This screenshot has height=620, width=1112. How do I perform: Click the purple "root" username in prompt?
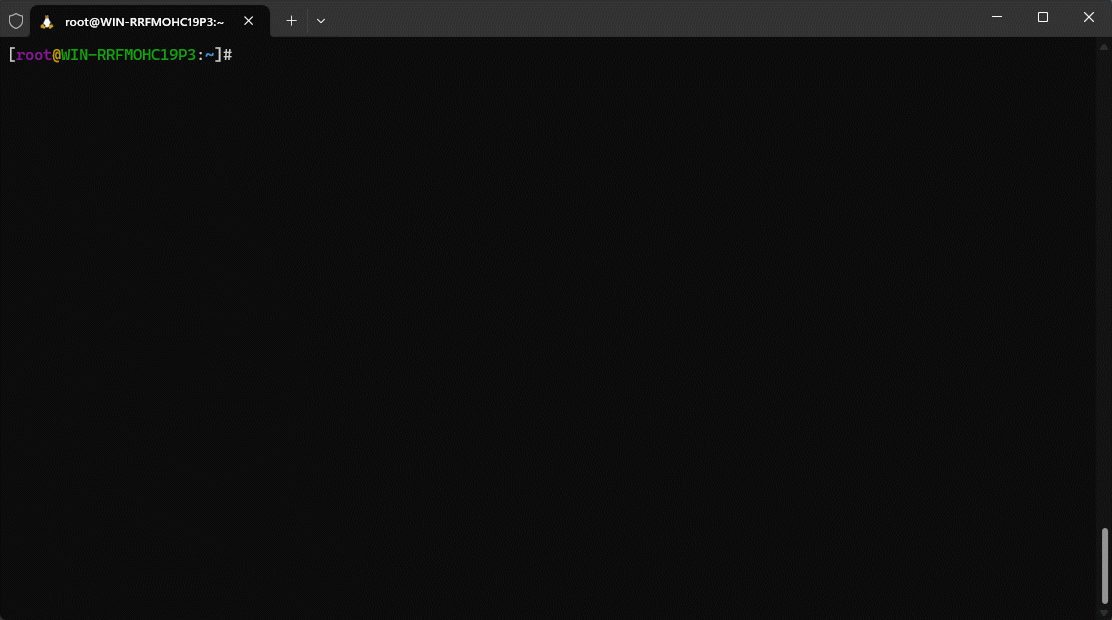(34, 55)
